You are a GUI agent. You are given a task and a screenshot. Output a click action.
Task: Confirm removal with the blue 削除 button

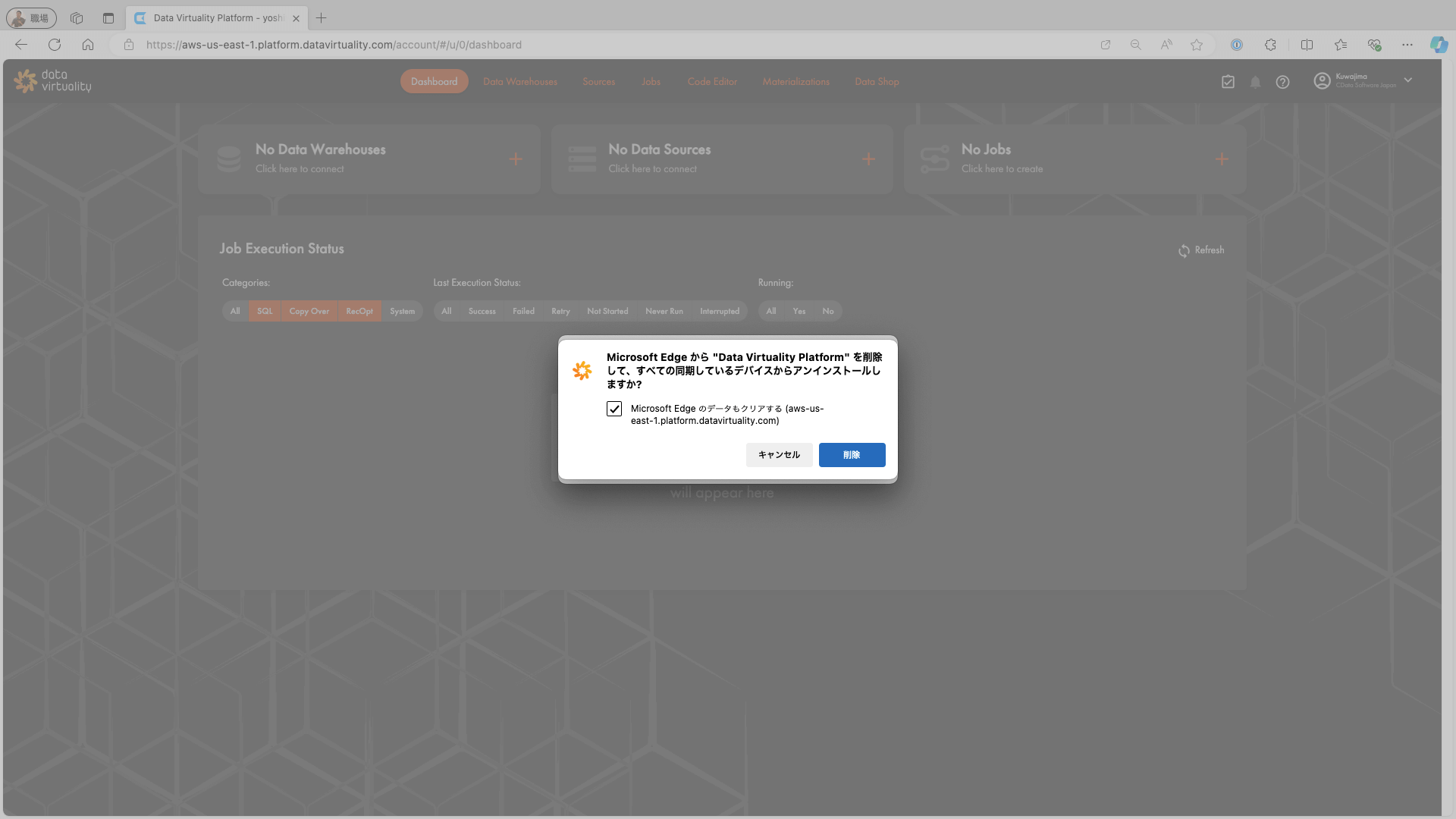pos(852,455)
